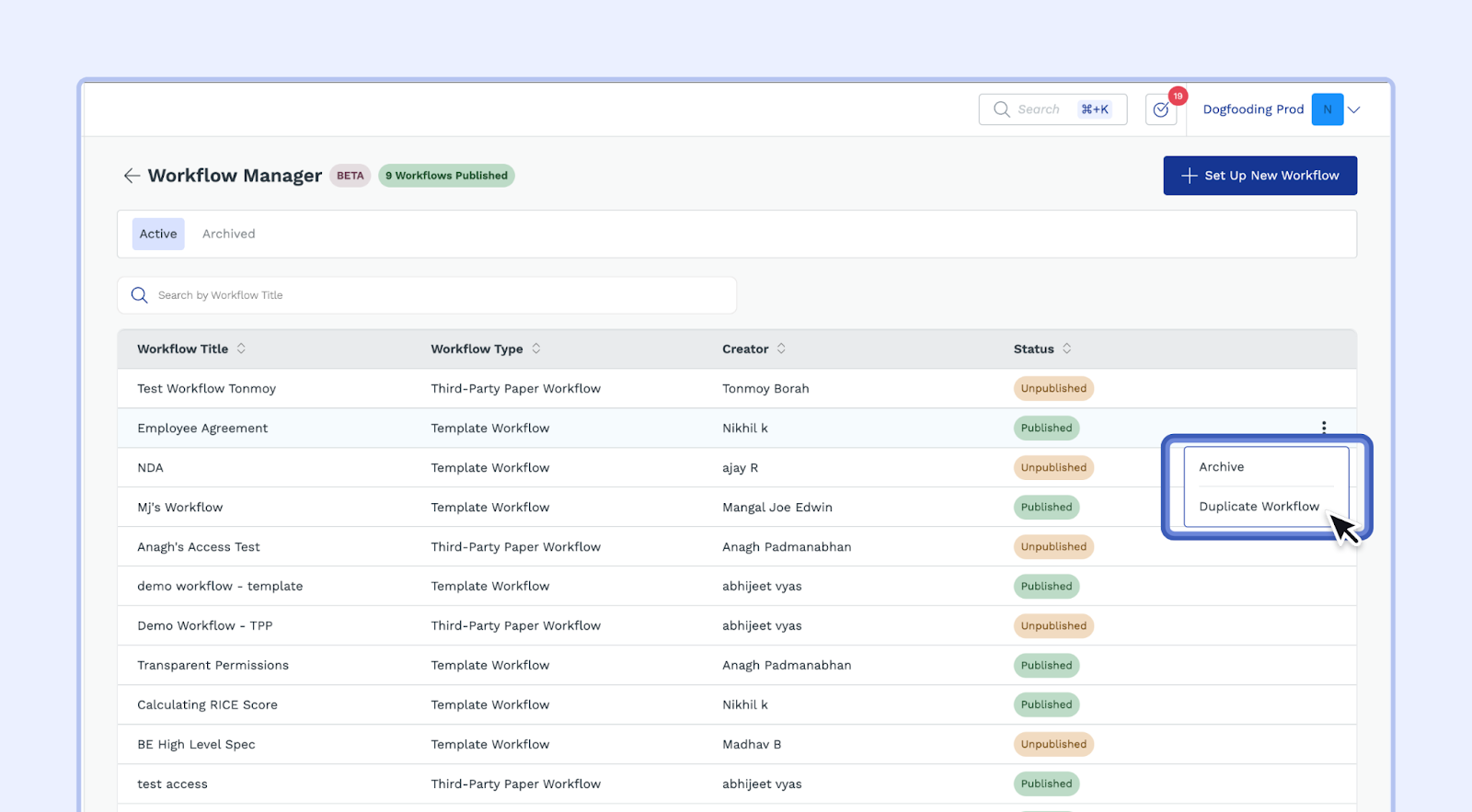Sort by Workflow Title column arrows
The width and height of the screenshot is (1472, 812).
click(241, 349)
